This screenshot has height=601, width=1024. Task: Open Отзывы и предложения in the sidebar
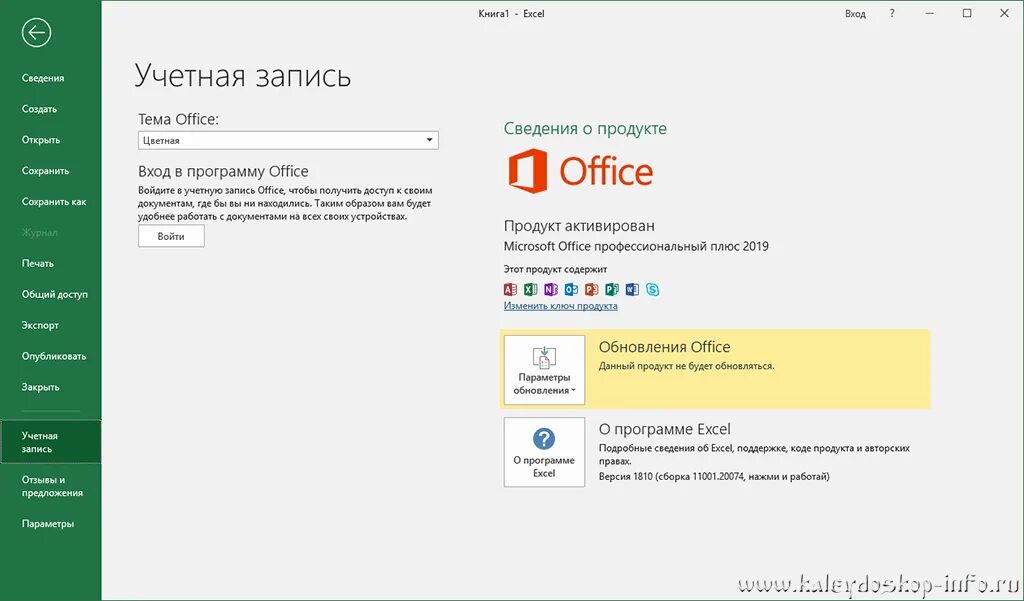point(50,486)
